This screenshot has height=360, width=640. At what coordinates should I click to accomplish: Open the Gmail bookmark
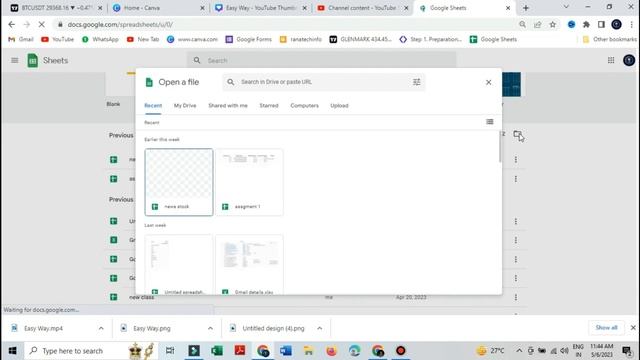tap(21, 39)
